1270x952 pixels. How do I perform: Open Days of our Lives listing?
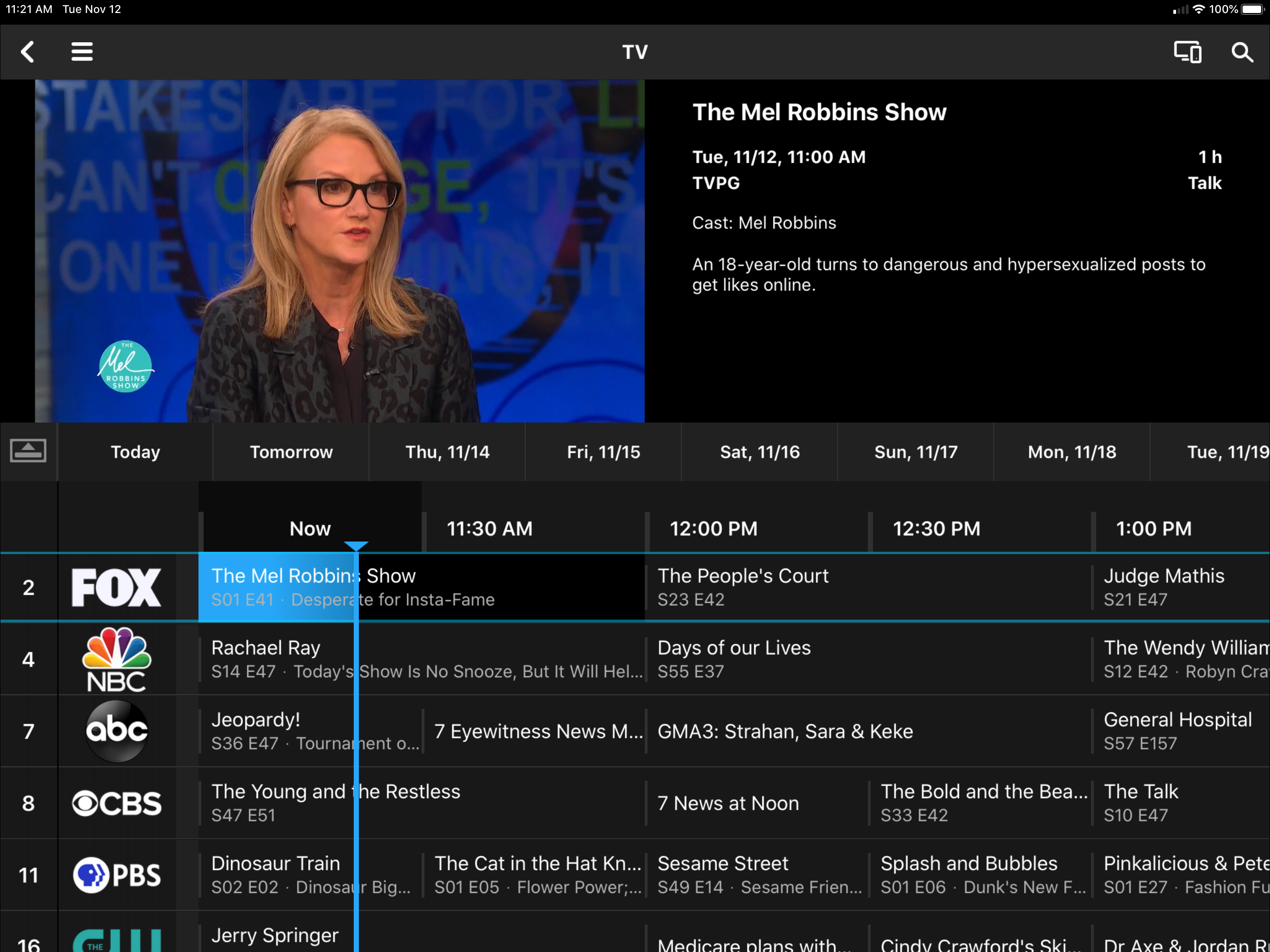867,659
